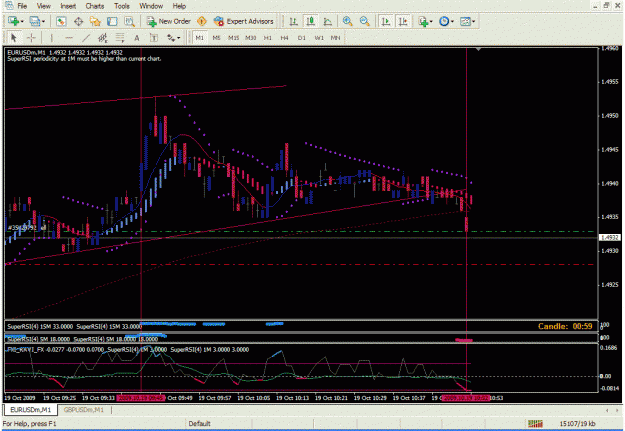Image resolution: width=625 pixels, height=431 pixels.
Task: Select the MN timeframe
Action: pyautogui.click(x=336, y=38)
